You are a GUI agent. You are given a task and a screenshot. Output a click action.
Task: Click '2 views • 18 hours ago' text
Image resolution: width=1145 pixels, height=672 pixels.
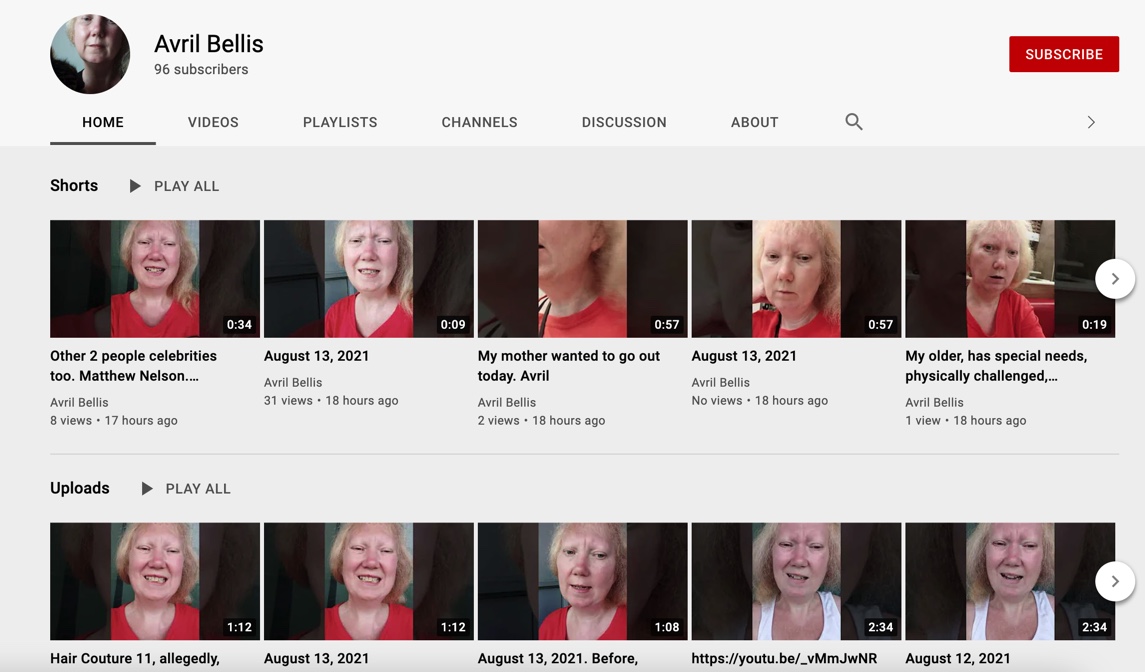point(541,421)
